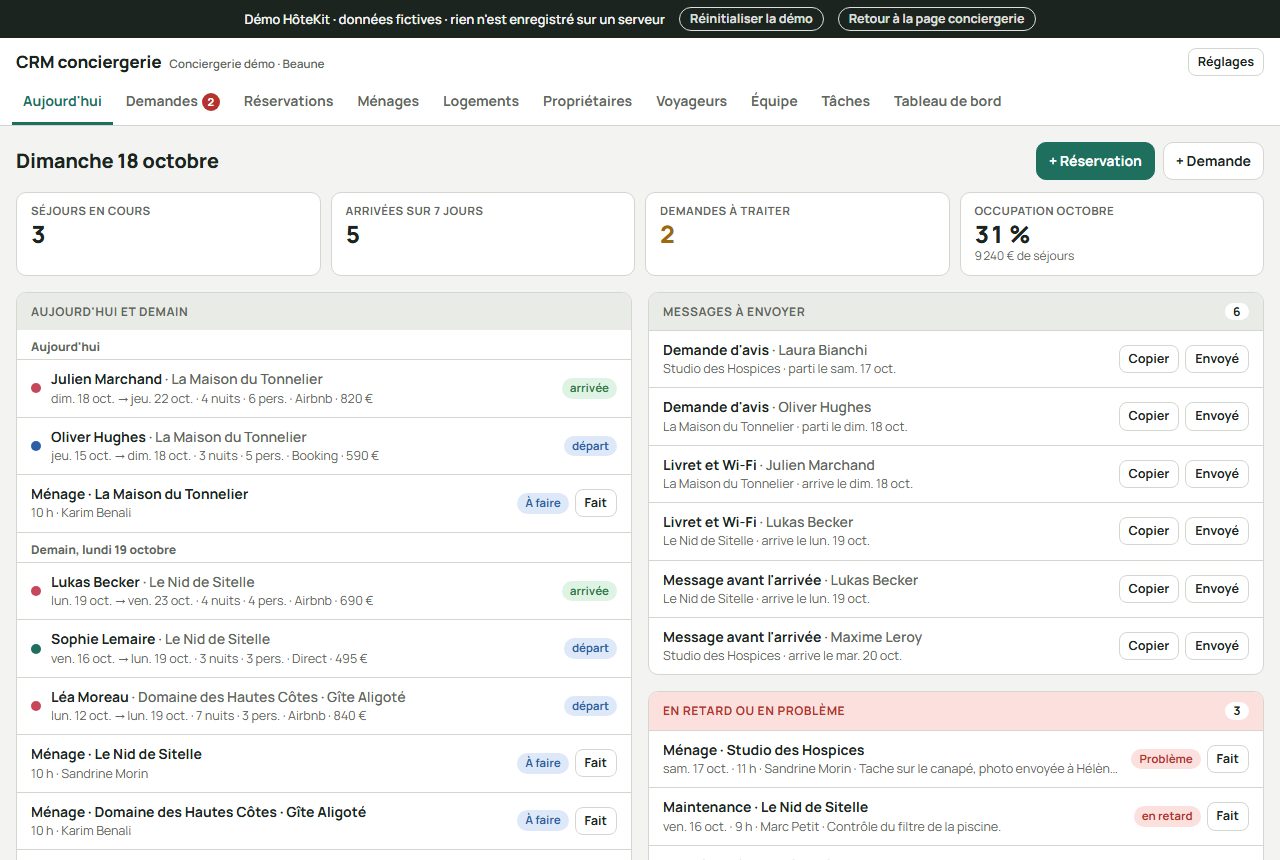This screenshot has width=1280, height=860.
Task: Switch to the Réservations tab
Action: [288, 101]
